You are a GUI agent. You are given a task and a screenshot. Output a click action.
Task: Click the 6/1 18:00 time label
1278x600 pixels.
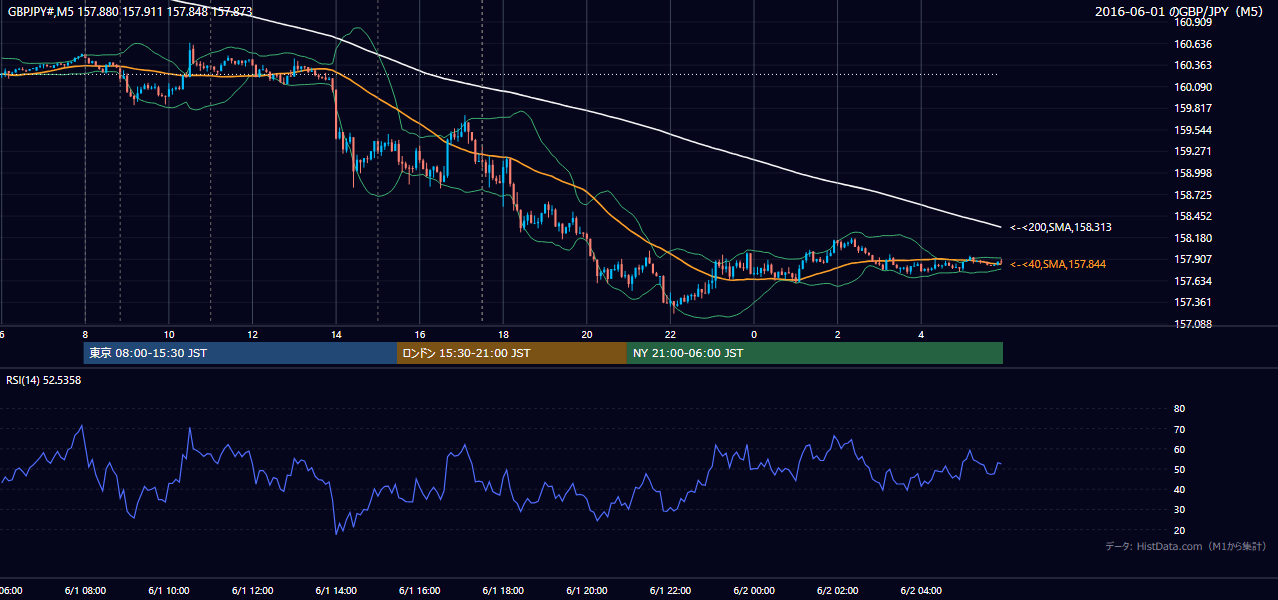[x=503, y=591]
